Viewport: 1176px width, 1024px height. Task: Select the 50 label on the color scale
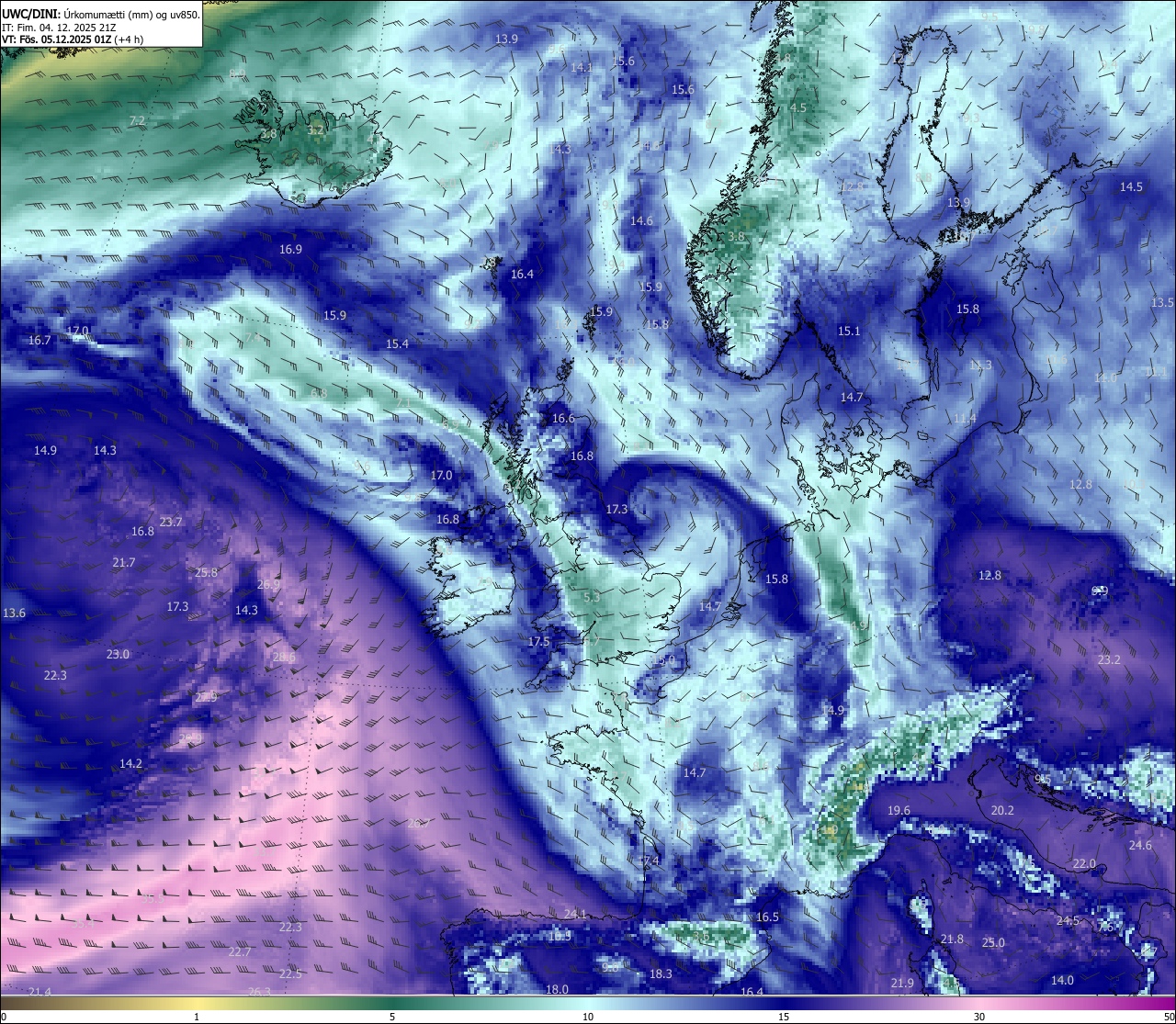click(x=1168, y=1017)
